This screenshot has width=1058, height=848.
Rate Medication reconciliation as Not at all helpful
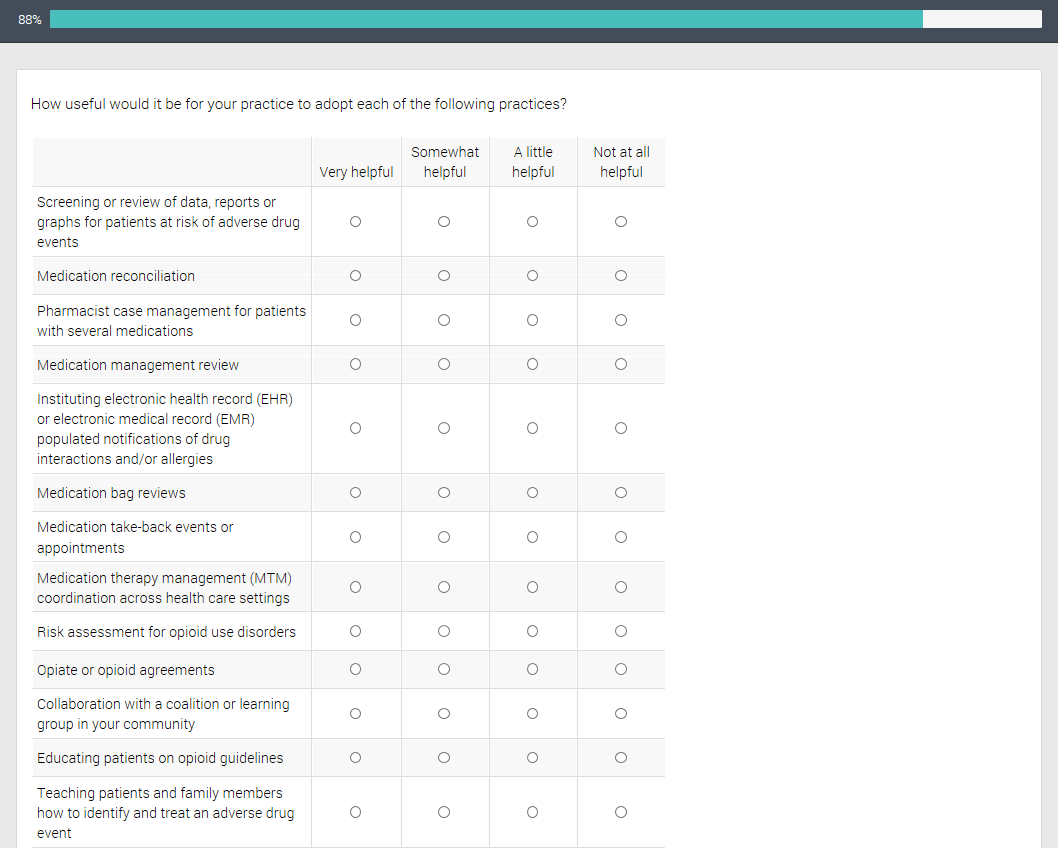[x=621, y=276]
